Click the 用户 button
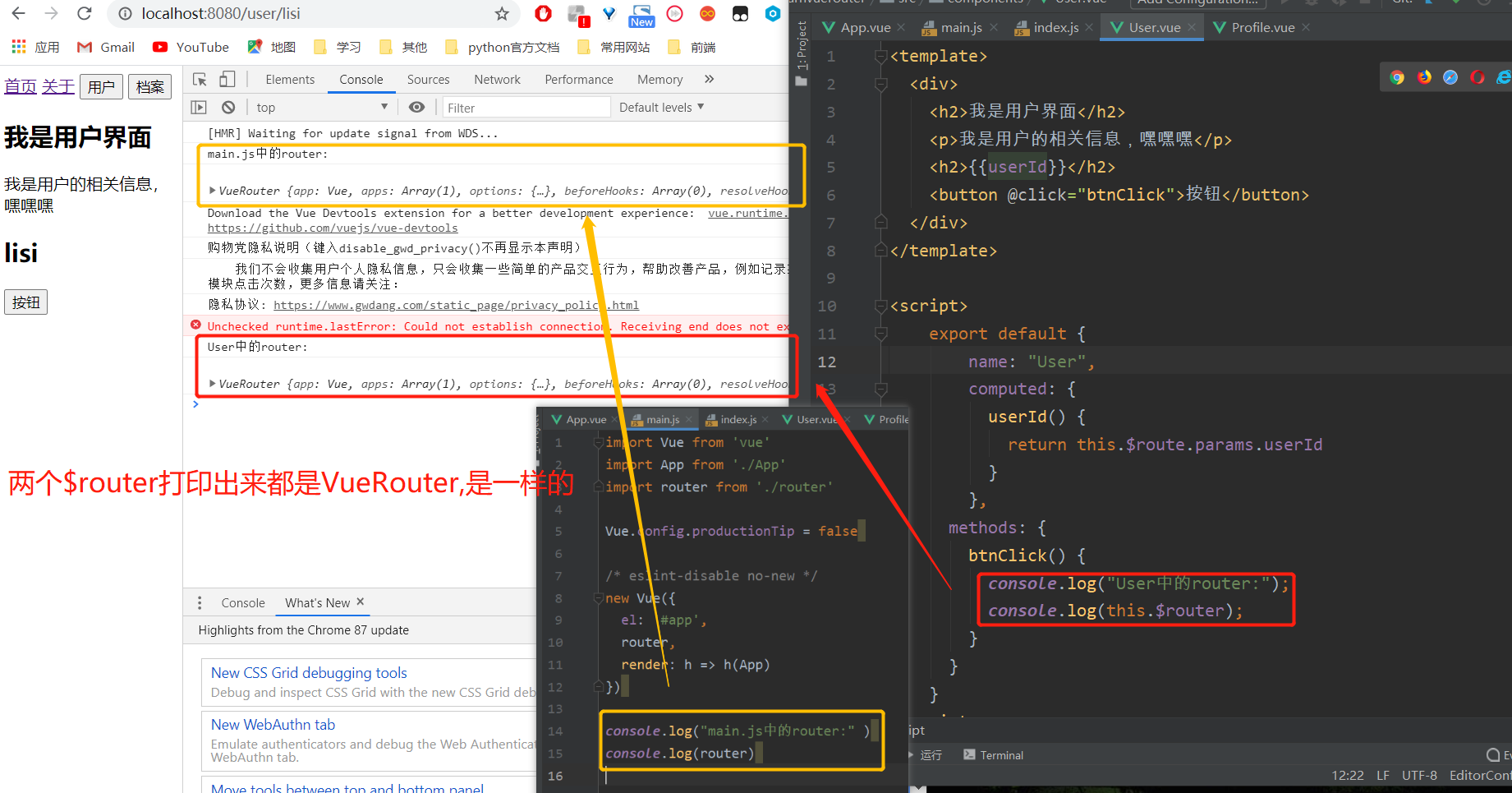The height and width of the screenshot is (793, 1512). point(101,86)
